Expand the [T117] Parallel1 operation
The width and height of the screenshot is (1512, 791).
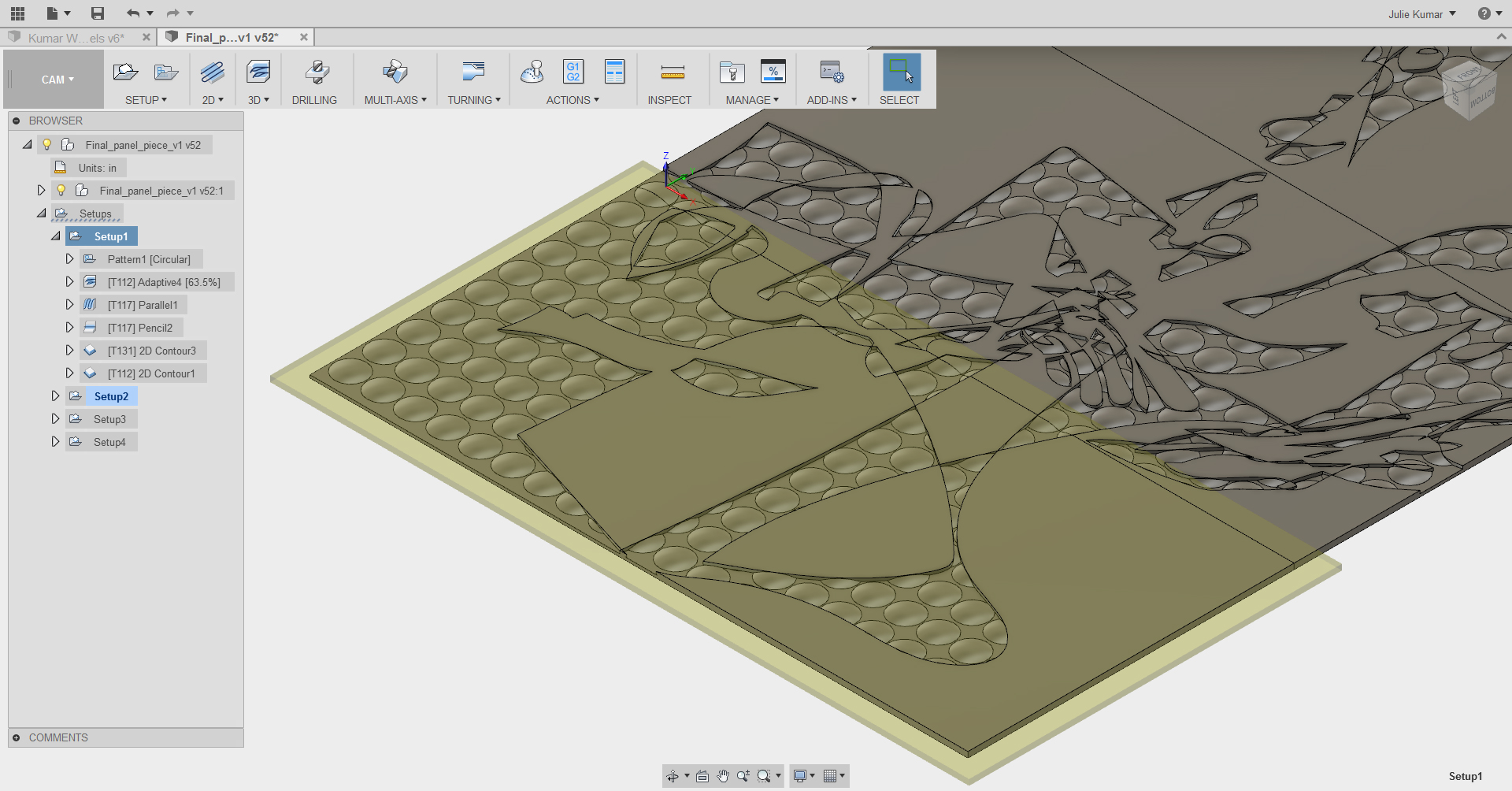point(69,305)
